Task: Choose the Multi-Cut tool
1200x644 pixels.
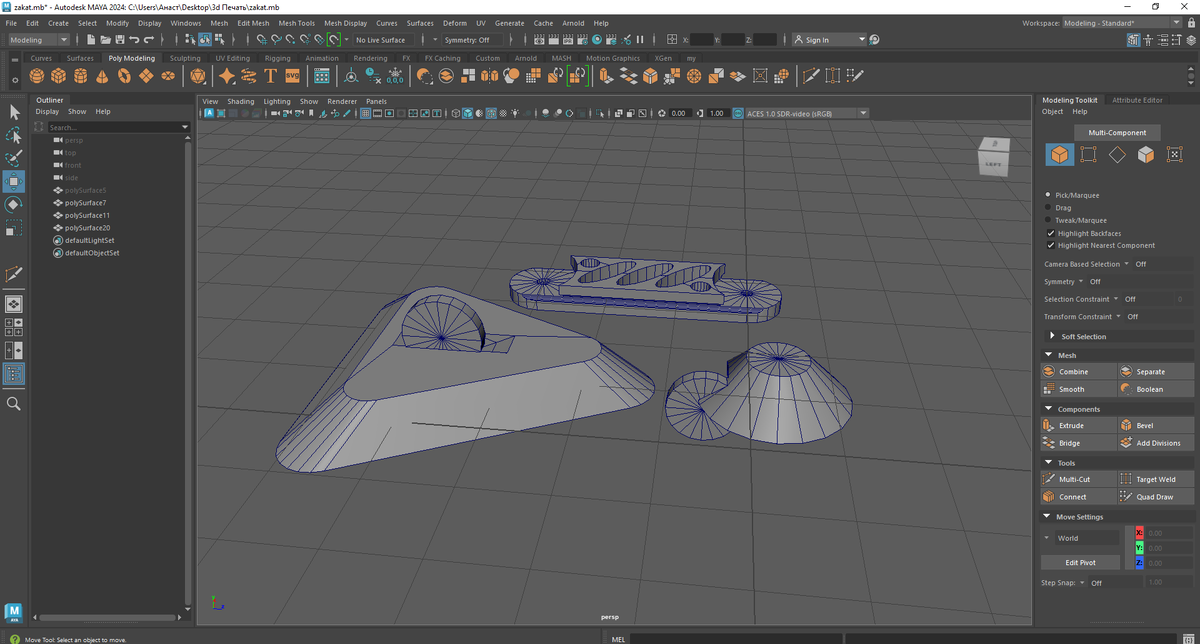Action: (1075, 479)
